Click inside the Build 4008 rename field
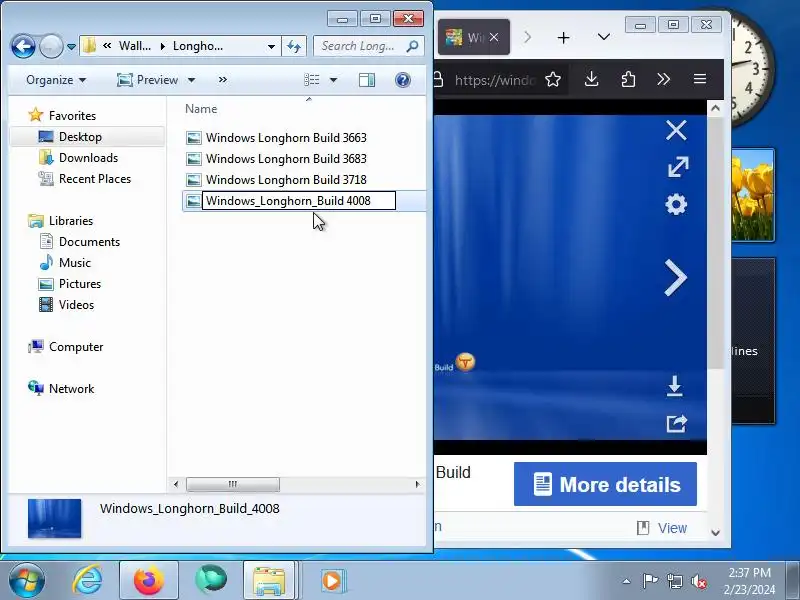This screenshot has width=800, height=600. [299, 201]
